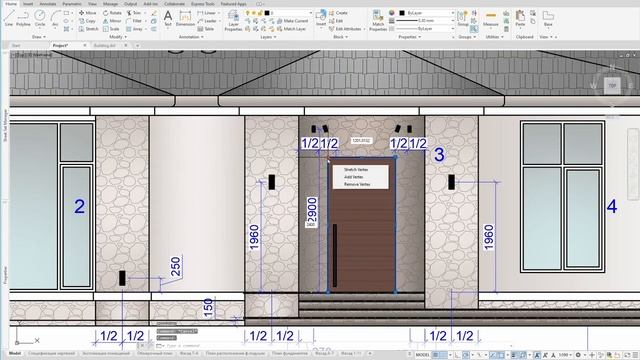Insert a Table
Image resolution: width=640 pixels, height=360 pixels.
point(206,29)
